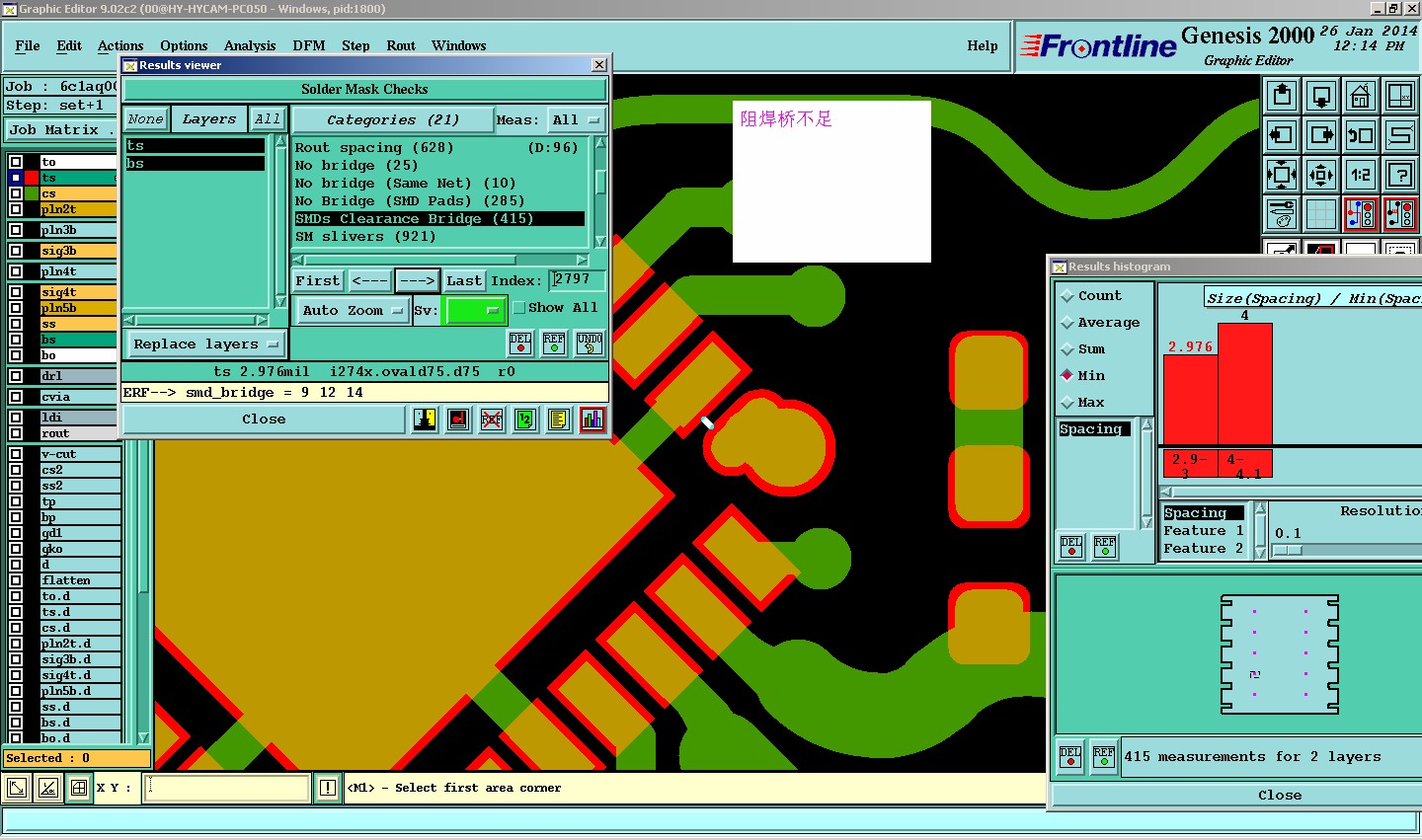Open the green Sv color dropdown
Screen dimensions: 1422x840
(475, 310)
